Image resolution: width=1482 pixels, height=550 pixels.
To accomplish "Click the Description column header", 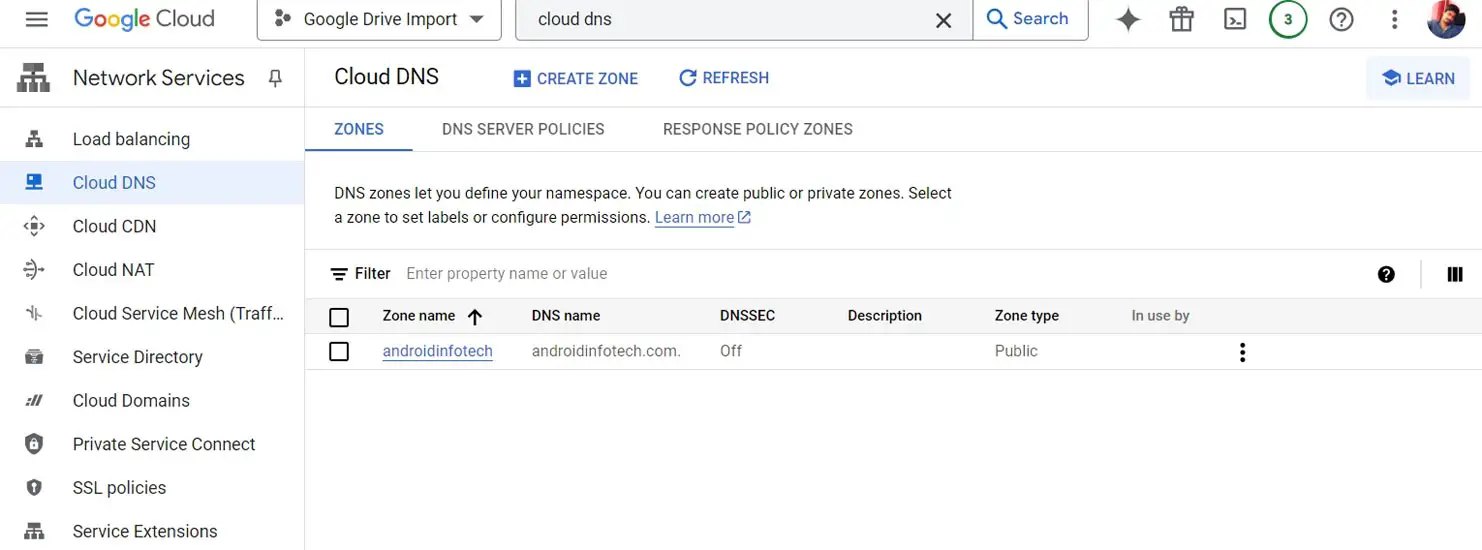I will point(885,316).
